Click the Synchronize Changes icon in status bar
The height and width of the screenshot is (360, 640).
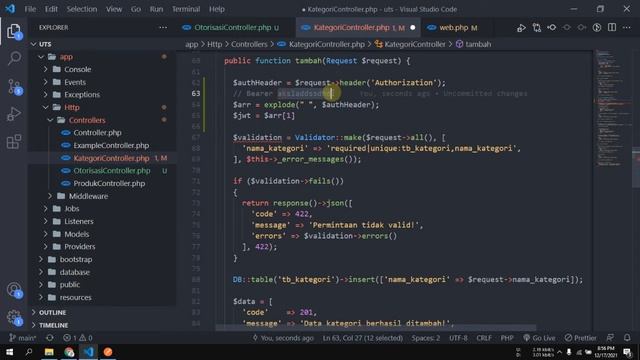(49, 338)
